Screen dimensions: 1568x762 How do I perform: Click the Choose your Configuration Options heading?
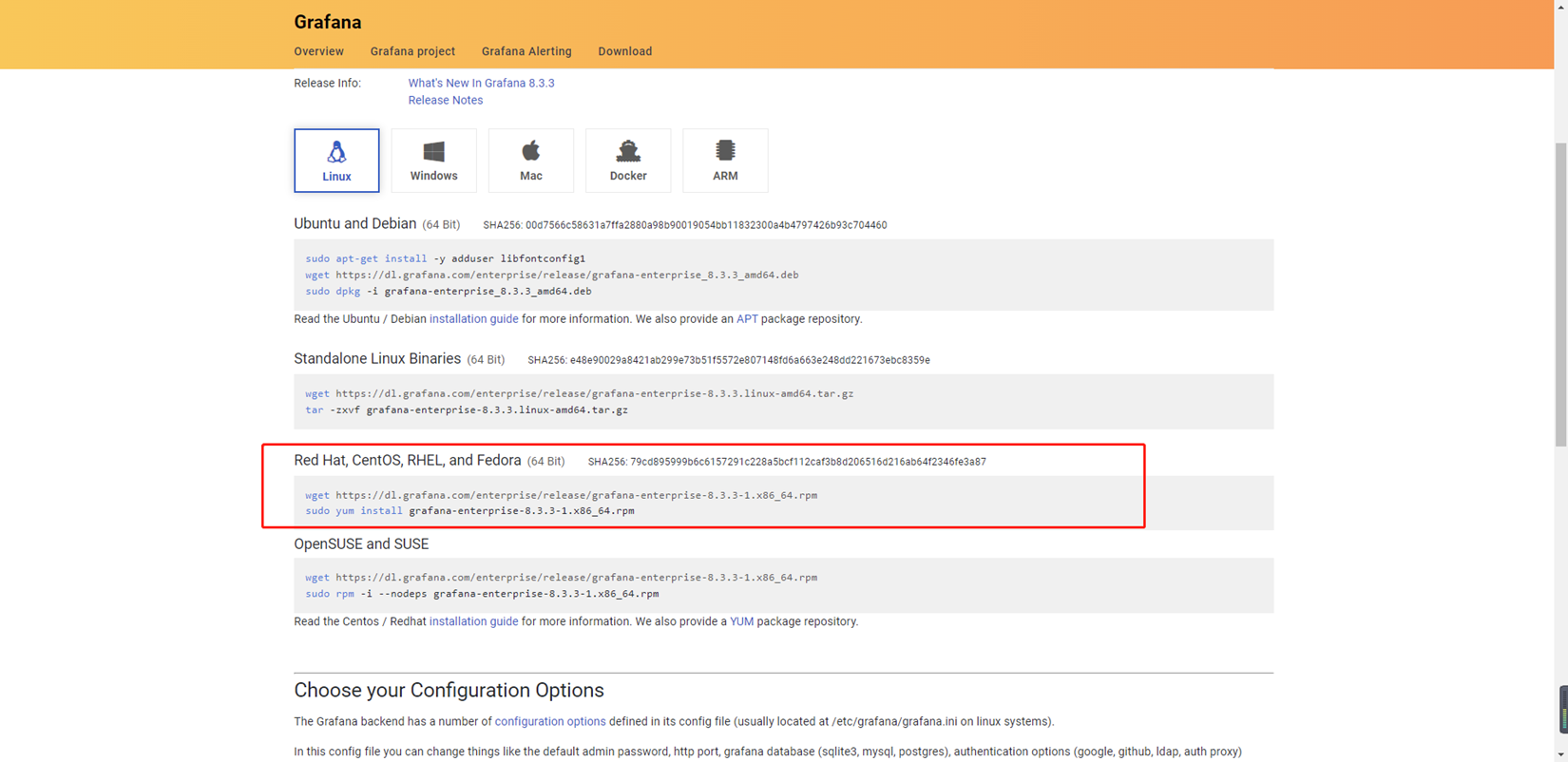click(x=449, y=691)
